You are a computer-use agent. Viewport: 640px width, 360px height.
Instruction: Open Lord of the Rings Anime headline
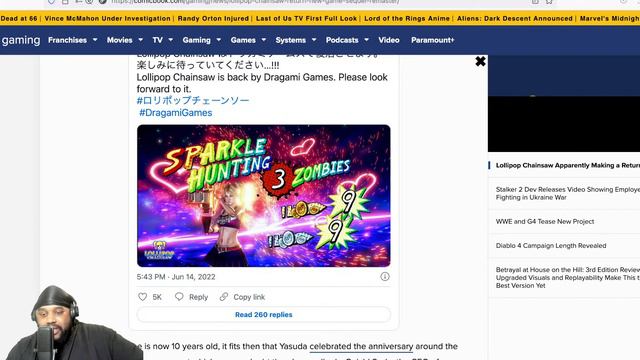407,18
